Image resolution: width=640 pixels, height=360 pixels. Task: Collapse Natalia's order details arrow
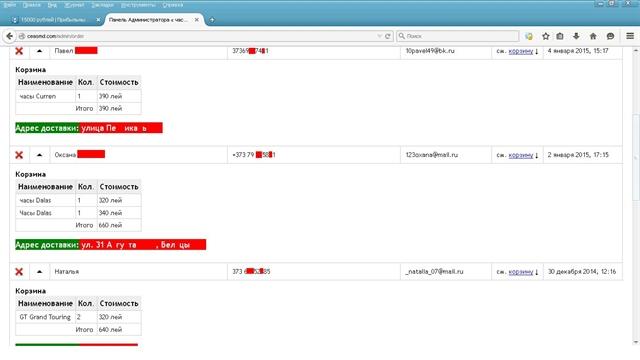pos(39,272)
